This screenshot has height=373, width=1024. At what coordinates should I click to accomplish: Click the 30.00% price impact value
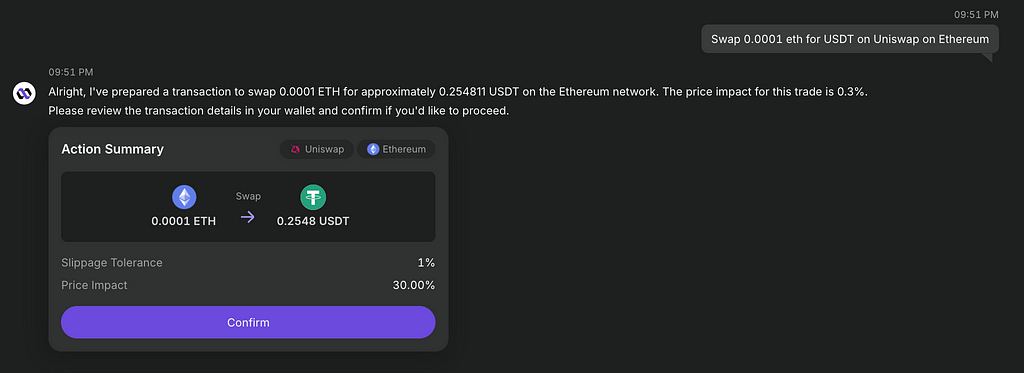[x=413, y=285]
